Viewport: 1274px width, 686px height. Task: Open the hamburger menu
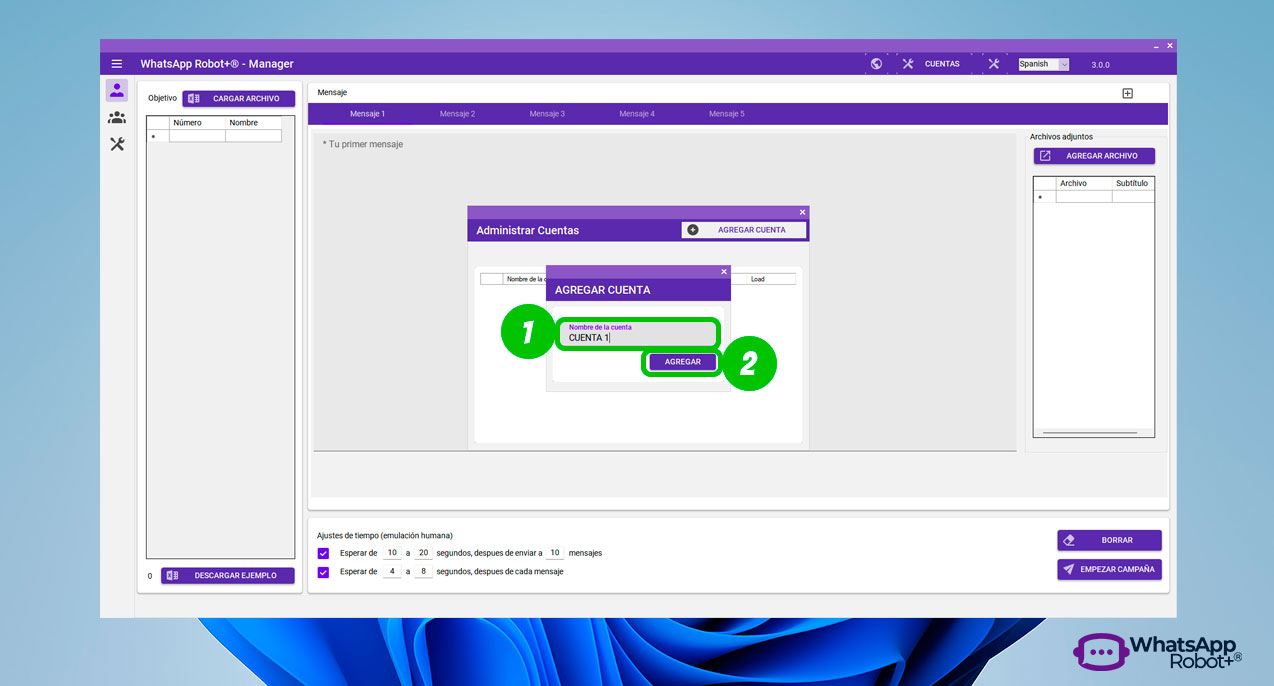click(117, 64)
